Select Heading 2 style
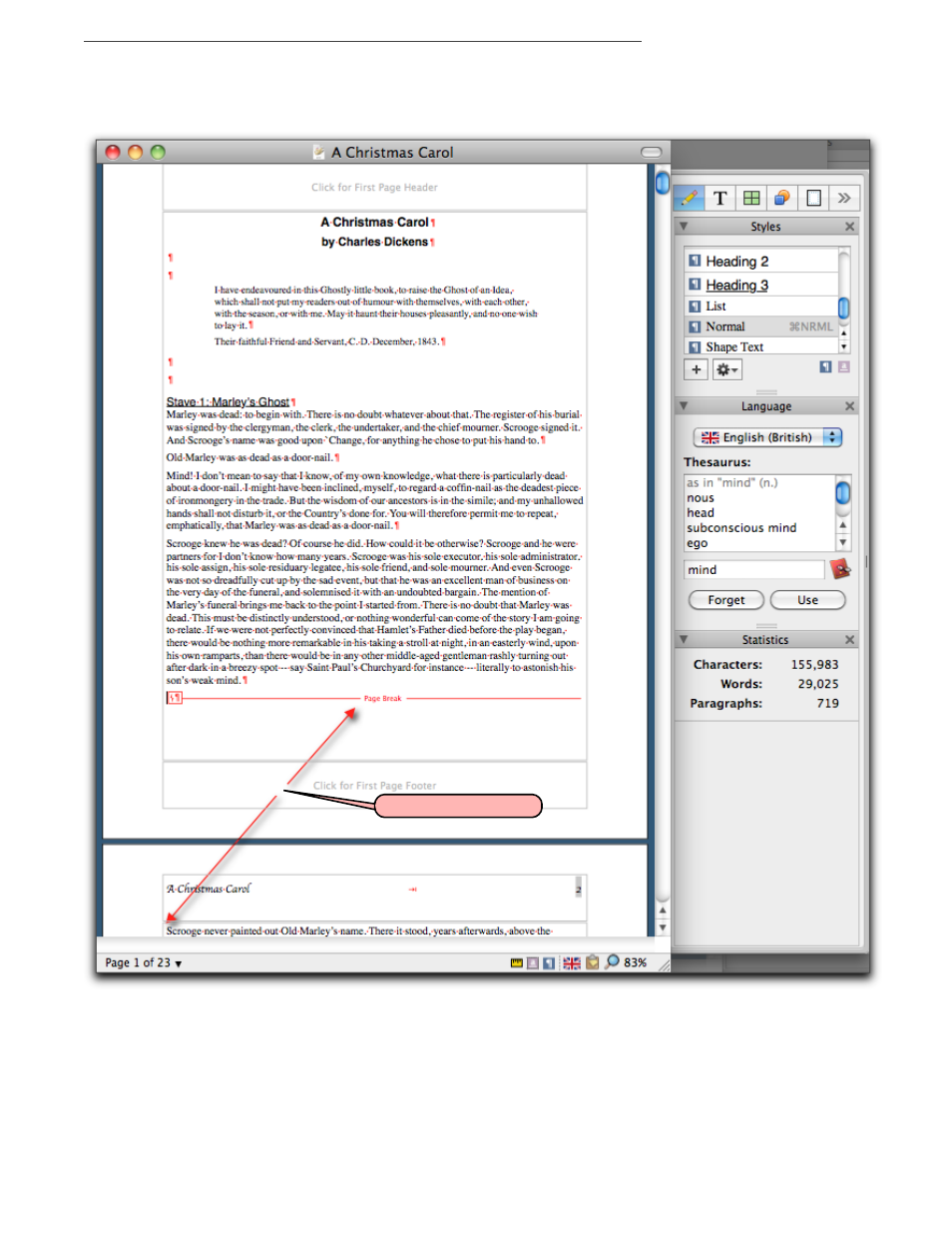952x1233 pixels. coord(762,261)
